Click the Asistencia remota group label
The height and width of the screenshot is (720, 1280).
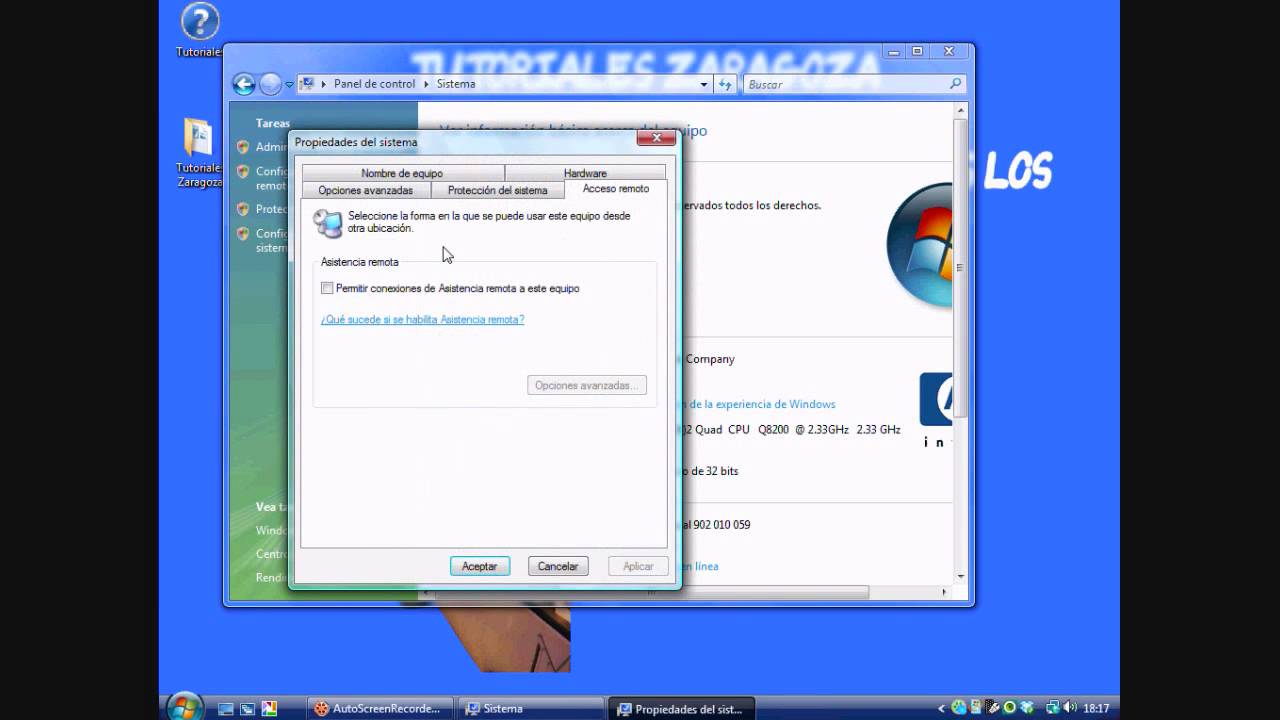coord(360,262)
